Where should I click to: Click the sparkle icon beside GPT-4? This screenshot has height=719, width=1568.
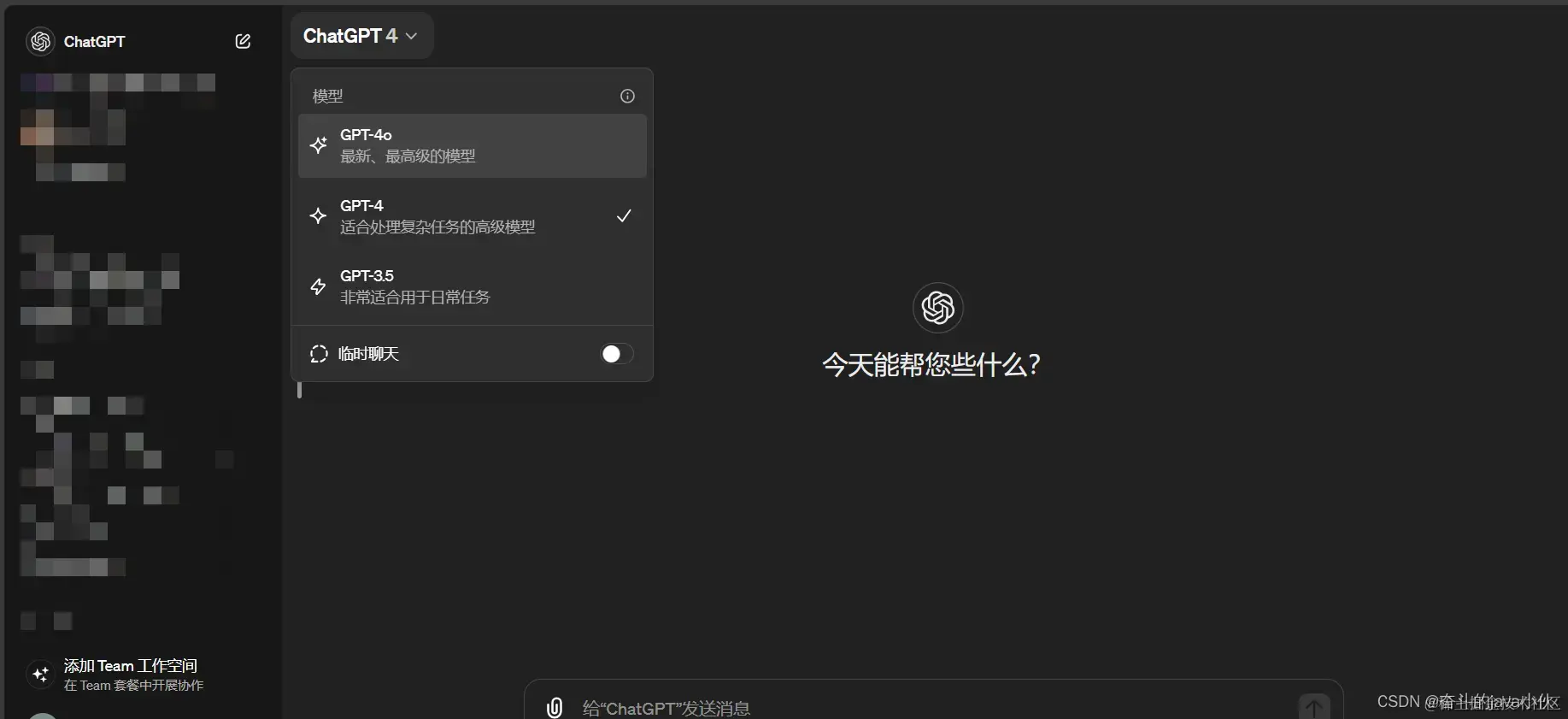[x=319, y=215]
